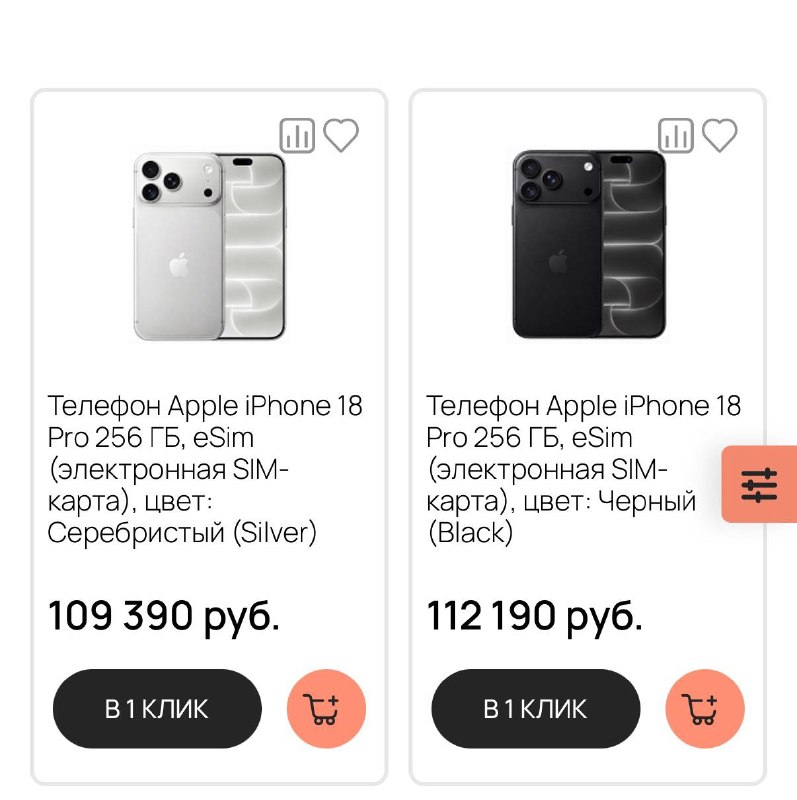Open the filters panel with sliders icon
The image size is (797, 800).
(x=759, y=484)
